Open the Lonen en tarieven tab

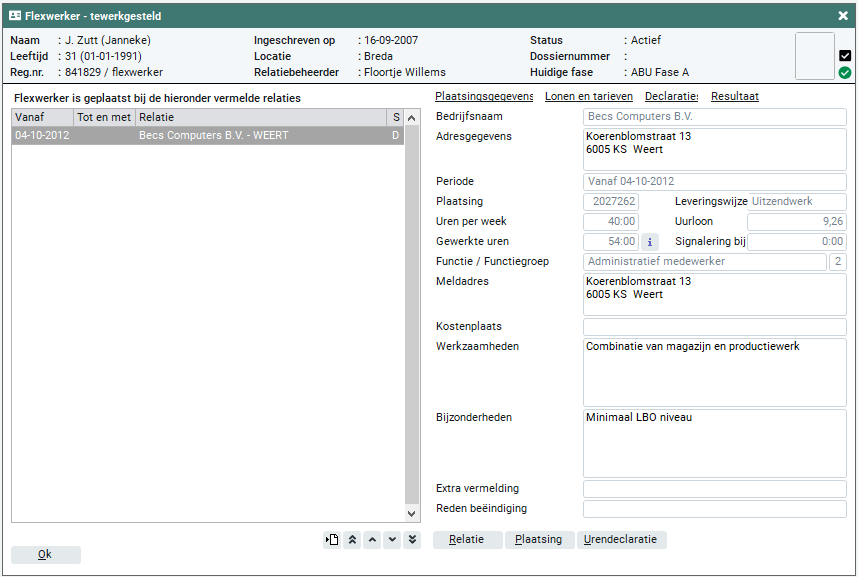point(589,97)
